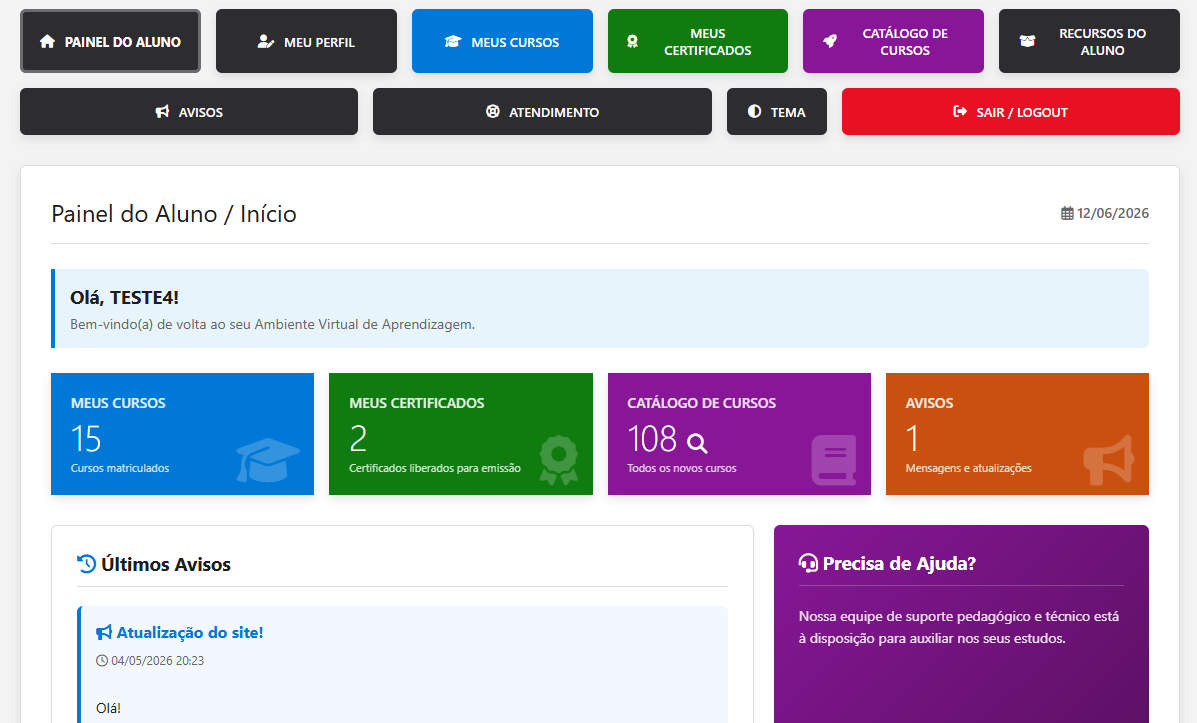
Task: Open the purple Catálogo de Cursos card showing 108
Action: point(739,434)
